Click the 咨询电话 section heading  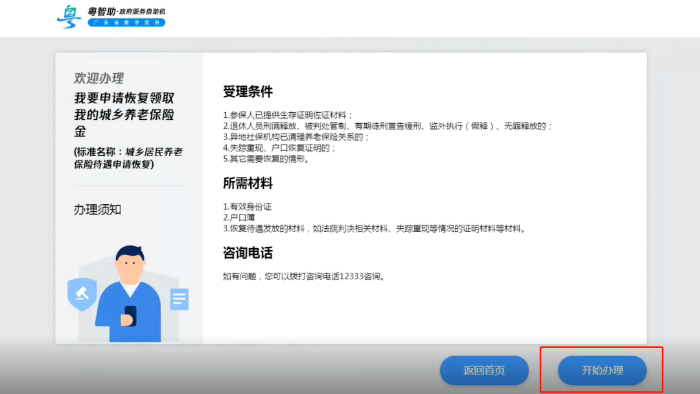[248, 253]
